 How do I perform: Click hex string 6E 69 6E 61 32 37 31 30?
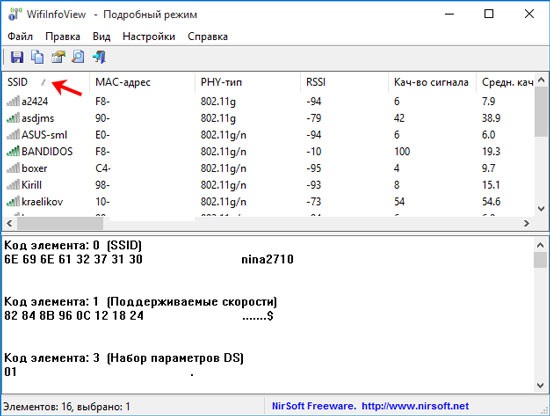[73, 260]
